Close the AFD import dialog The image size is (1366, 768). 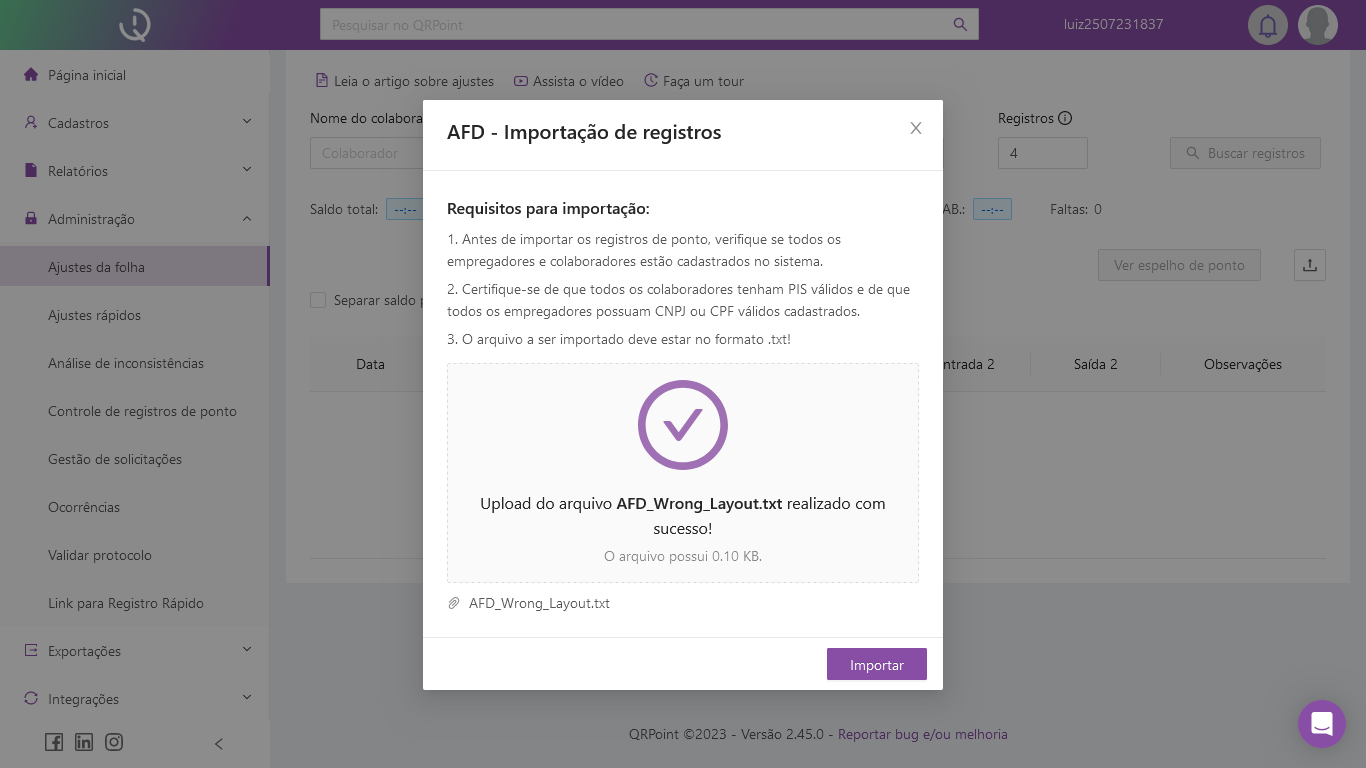click(x=915, y=128)
